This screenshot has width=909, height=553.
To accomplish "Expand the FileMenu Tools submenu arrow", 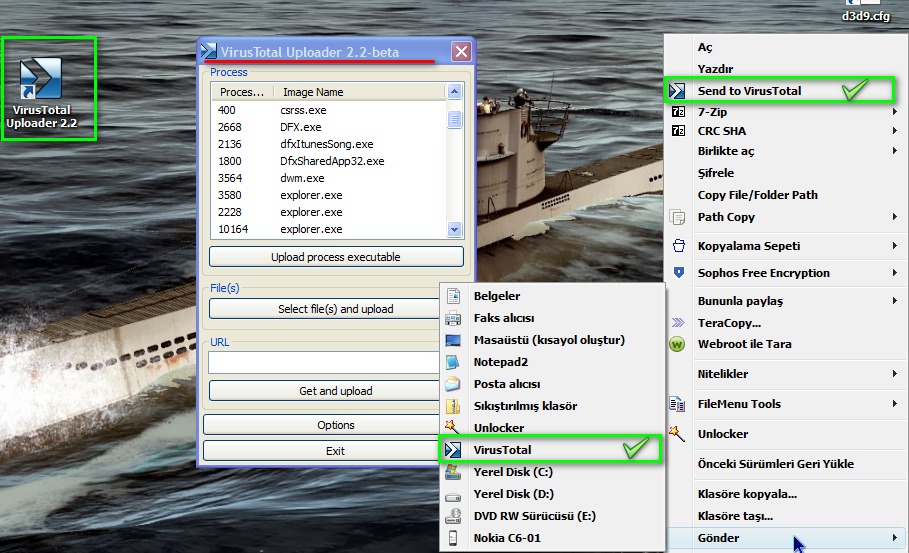I will click(895, 403).
